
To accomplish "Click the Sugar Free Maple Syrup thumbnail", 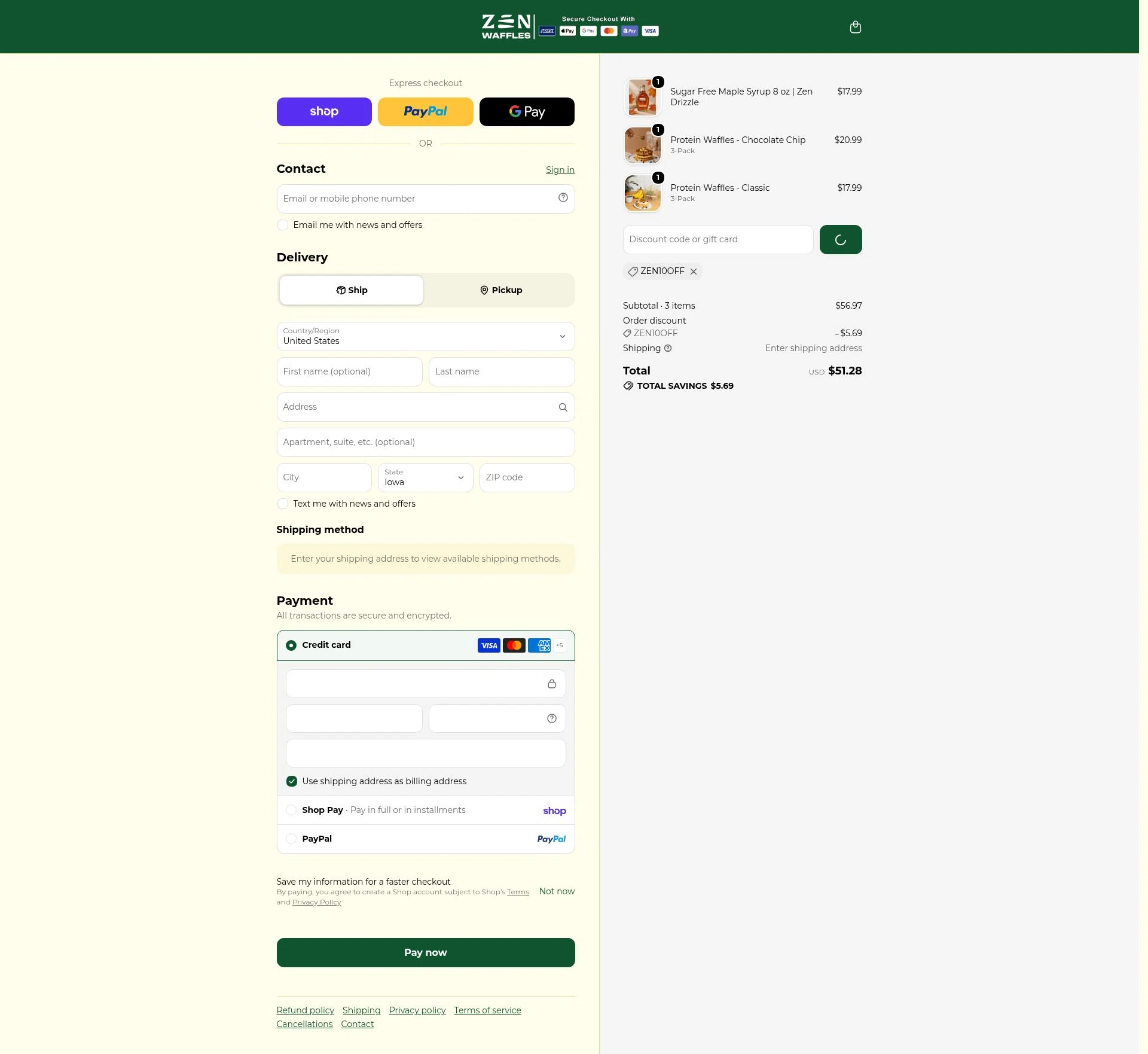I will pyautogui.click(x=642, y=98).
